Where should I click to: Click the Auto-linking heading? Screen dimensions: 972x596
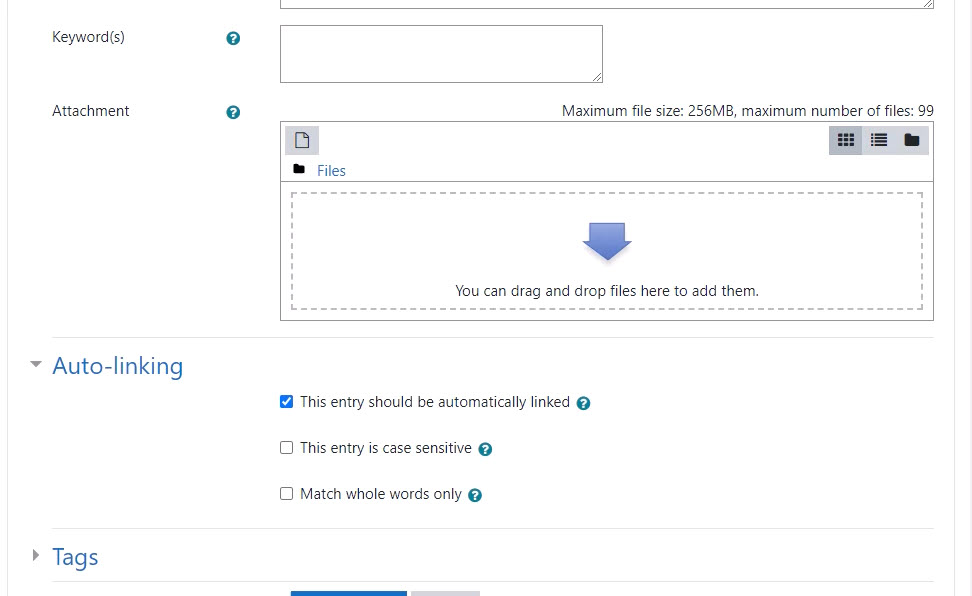(x=118, y=366)
